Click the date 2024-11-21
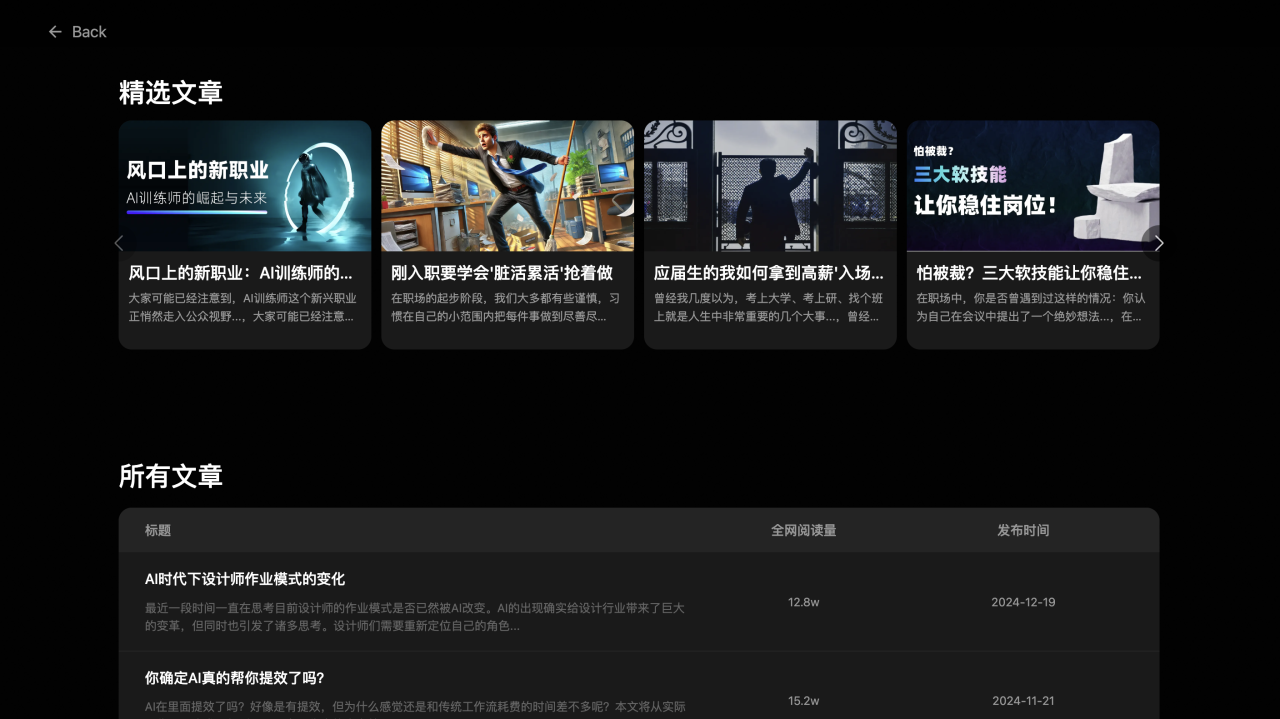 click(x=1023, y=701)
